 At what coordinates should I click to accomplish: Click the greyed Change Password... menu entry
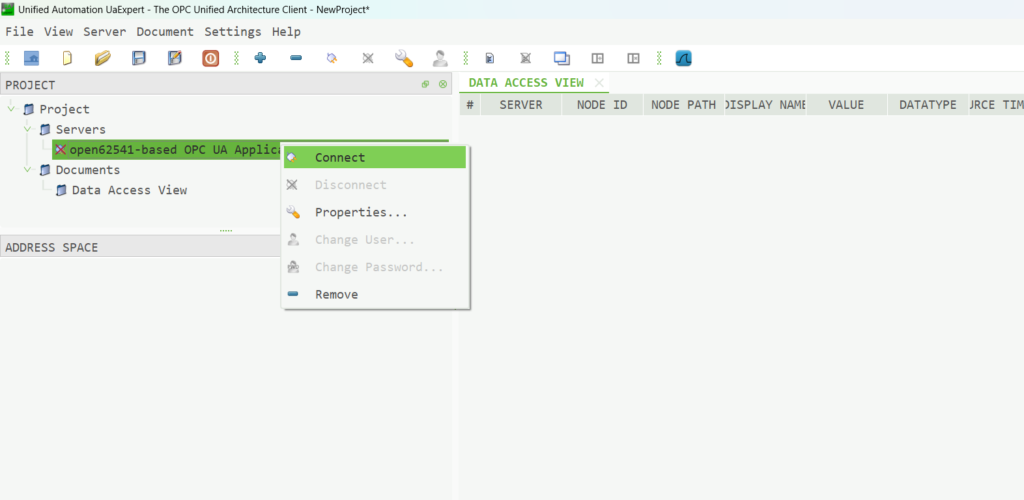tap(375, 267)
